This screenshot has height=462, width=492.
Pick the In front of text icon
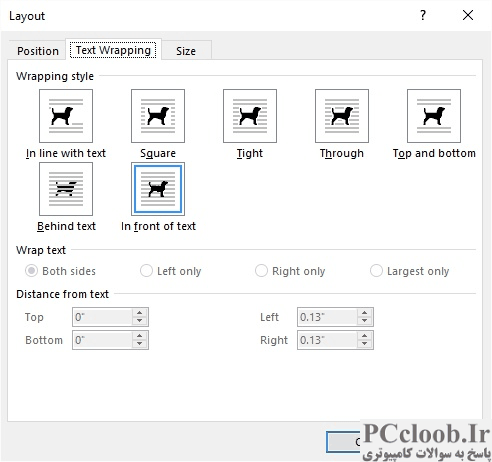158,189
